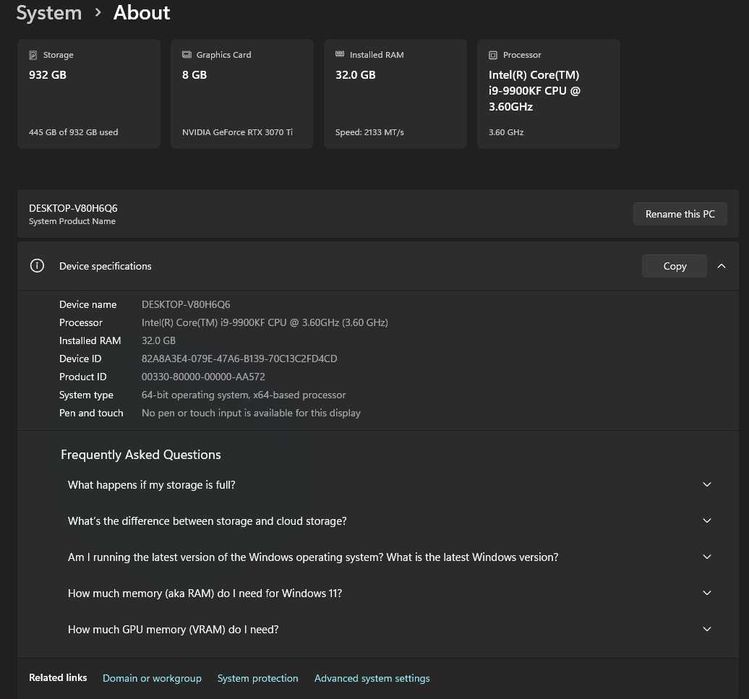The image size is (749, 699).
Task: Click the Device specifications info icon
Action: click(x=37, y=266)
